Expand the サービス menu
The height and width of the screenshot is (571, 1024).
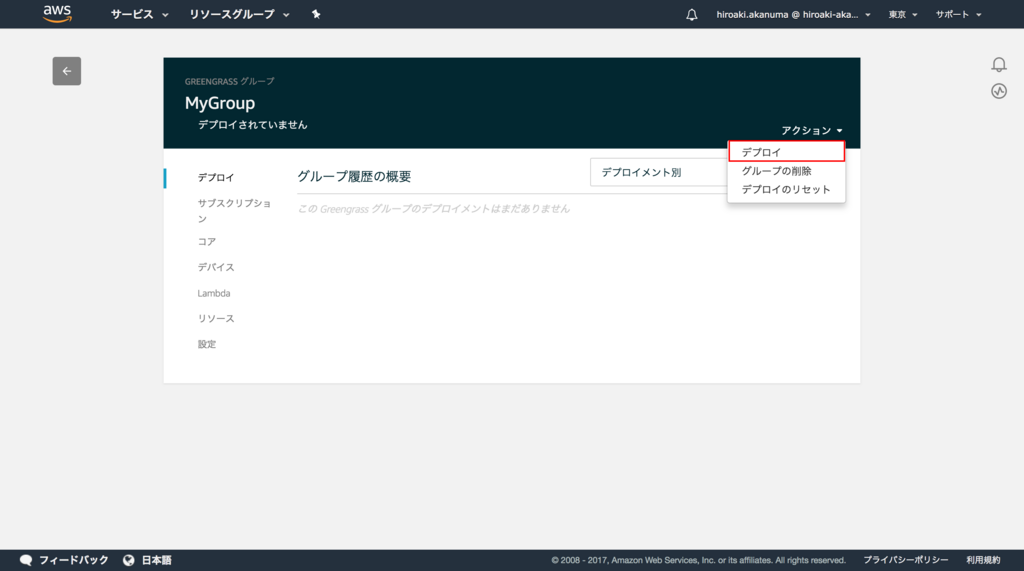139,14
